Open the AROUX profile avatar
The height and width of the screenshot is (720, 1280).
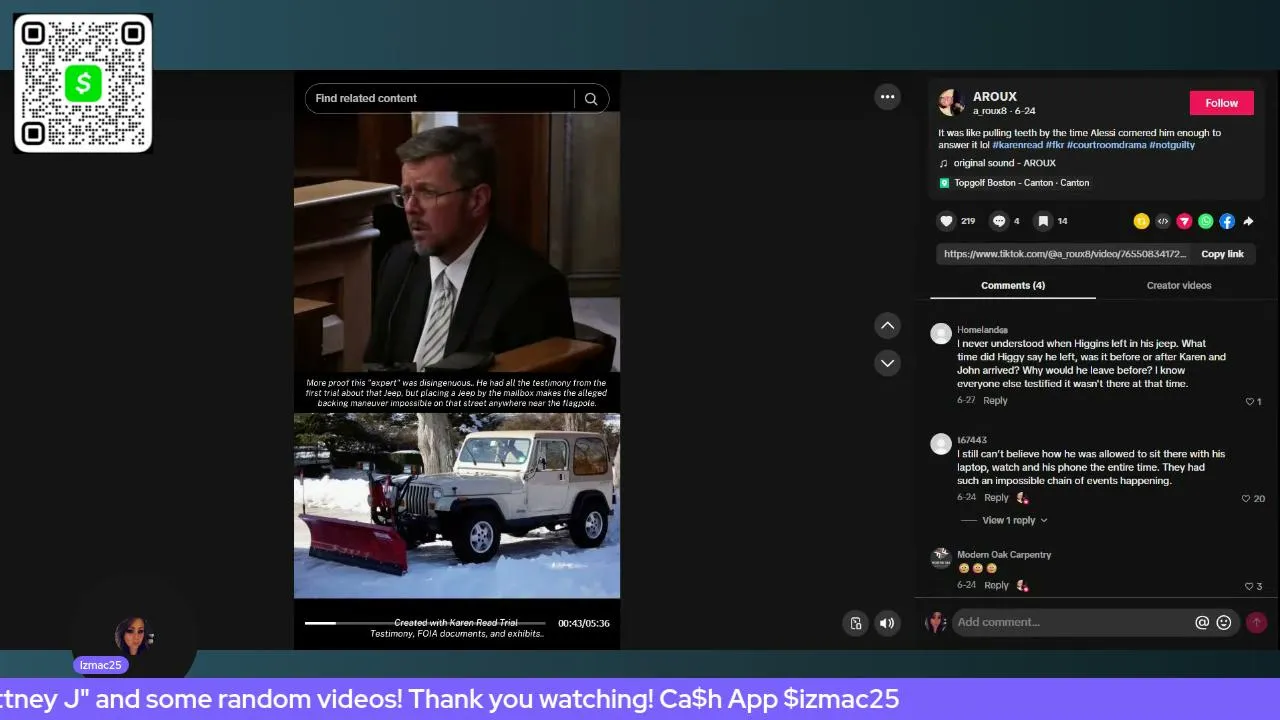point(950,102)
